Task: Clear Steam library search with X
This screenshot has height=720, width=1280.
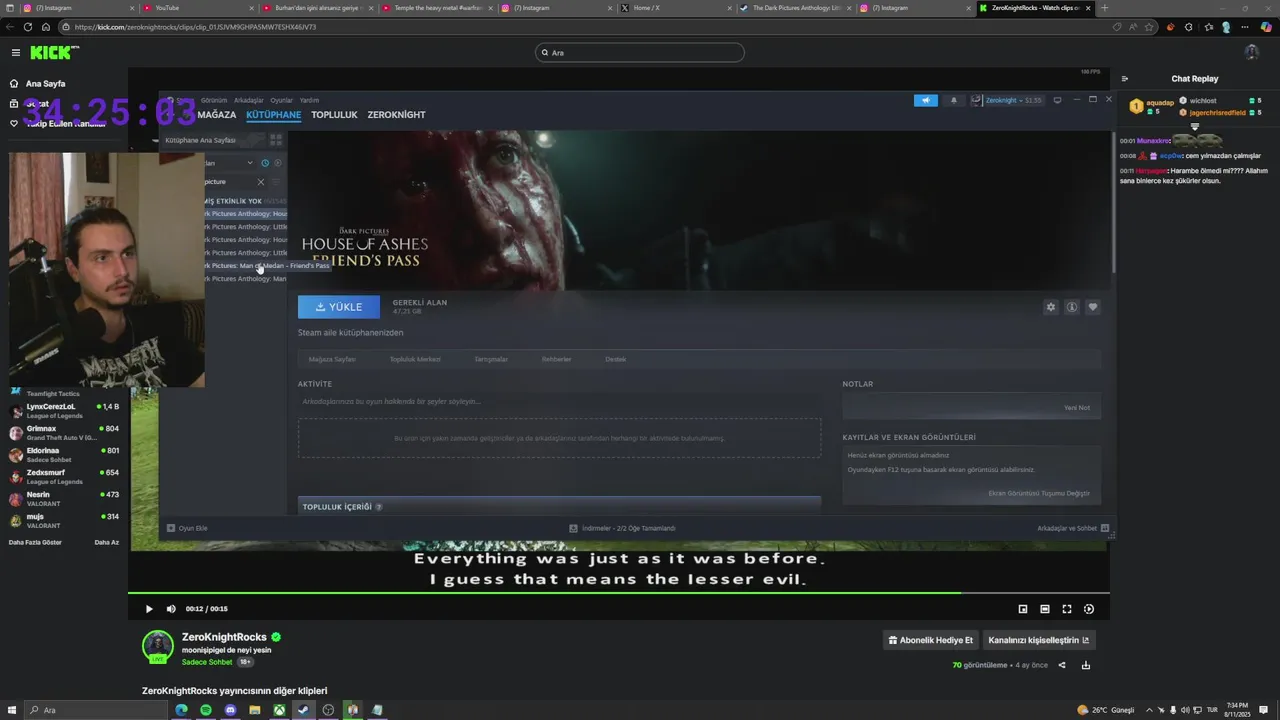Action: click(261, 182)
